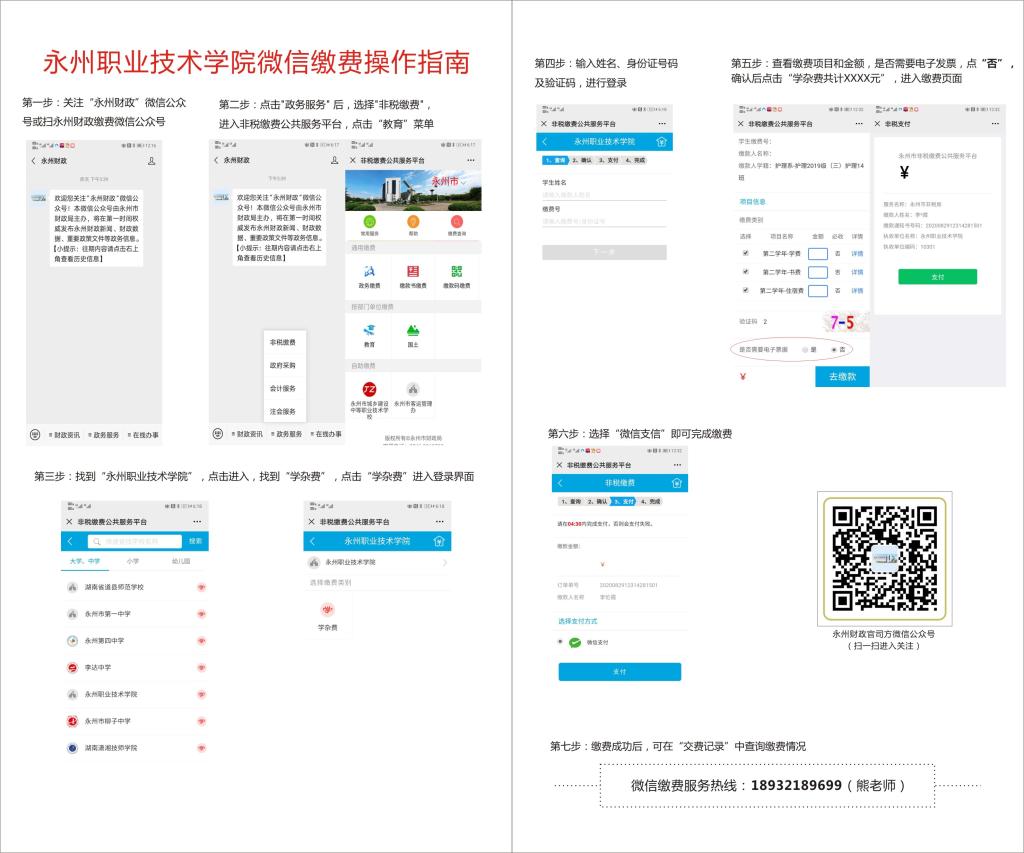Open three-dot menu on 非税支付 page
Image resolution: width=1024 pixels, height=853 pixels.
[x=995, y=123]
